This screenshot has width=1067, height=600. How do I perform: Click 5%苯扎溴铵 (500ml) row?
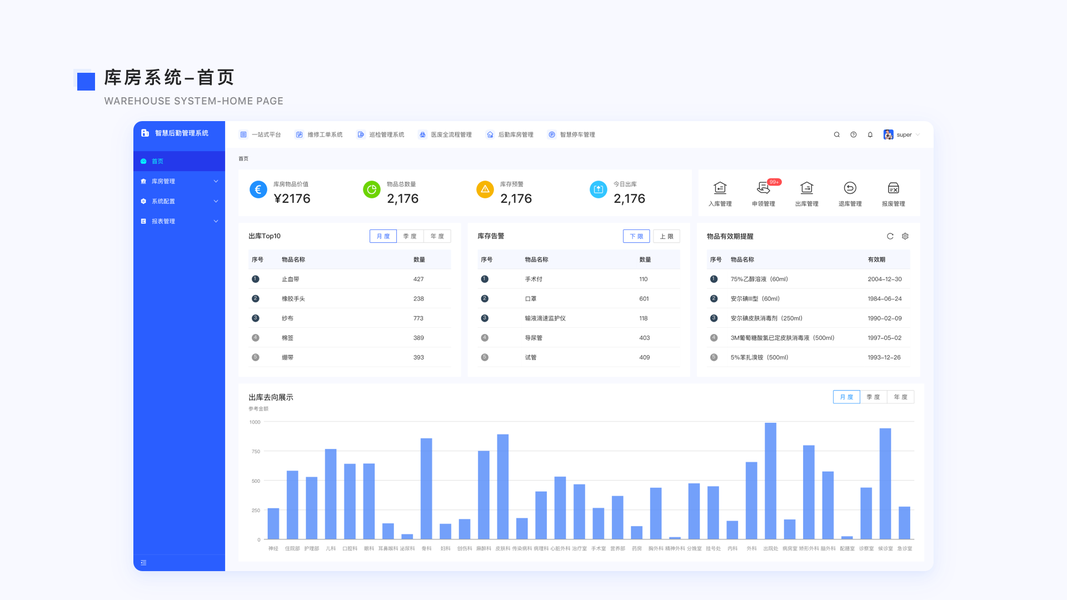coord(808,357)
